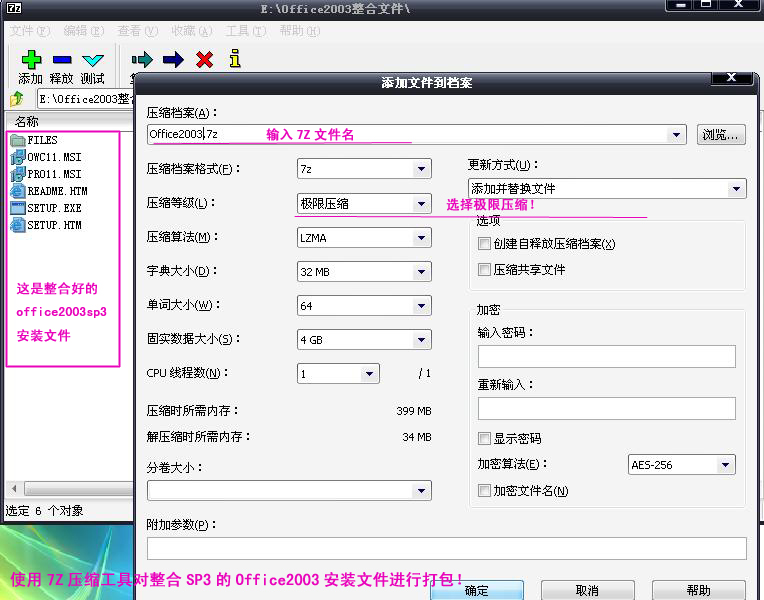Open 压缩算法 LZMA dropdown
The width and height of the screenshot is (764, 600).
tap(421, 237)
